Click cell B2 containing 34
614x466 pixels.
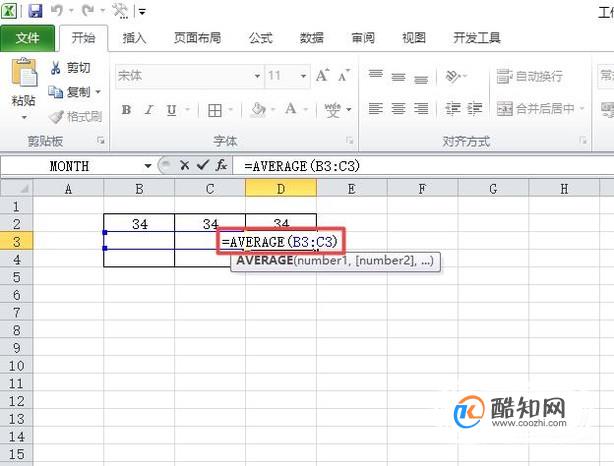pyautogui.click(x=139, y=223)
